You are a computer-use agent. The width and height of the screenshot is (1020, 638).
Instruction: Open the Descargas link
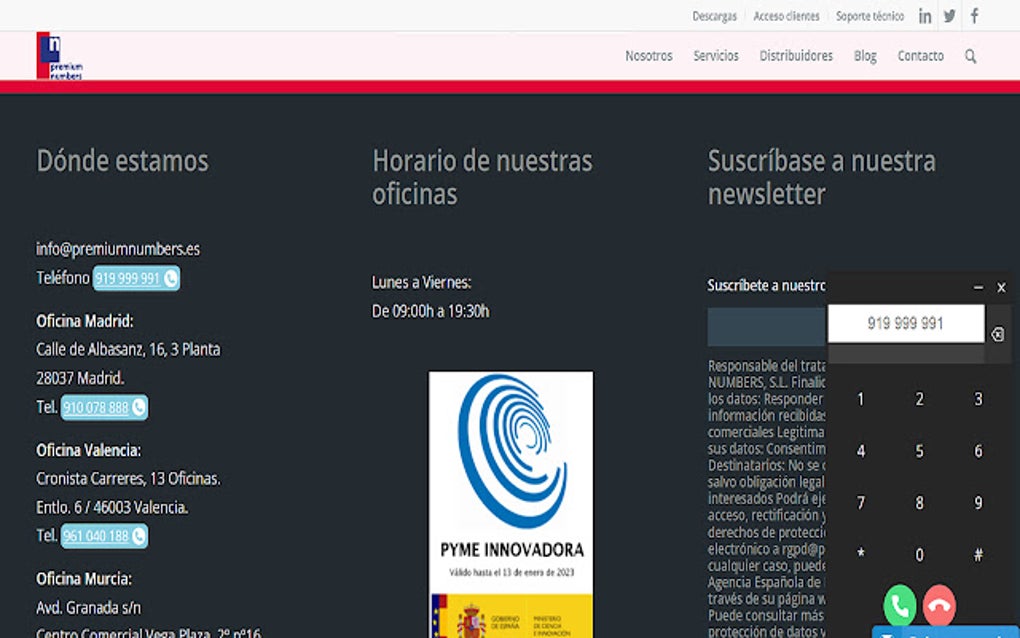(714, 16)
